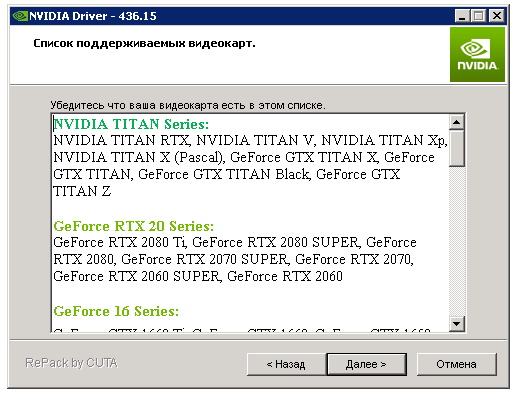Click the scrollbar up arrow

[x=456, y=122]
